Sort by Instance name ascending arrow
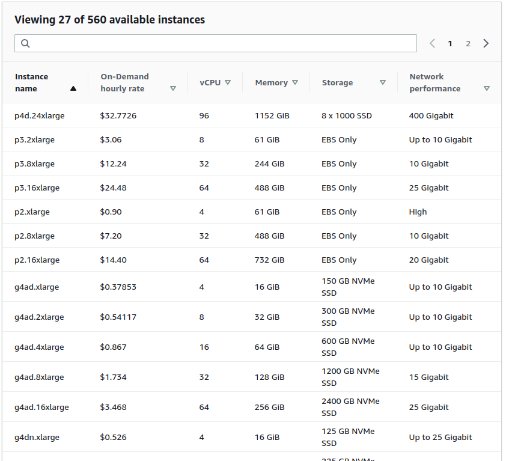The image size is (512, 461). (x=73, y=89)
